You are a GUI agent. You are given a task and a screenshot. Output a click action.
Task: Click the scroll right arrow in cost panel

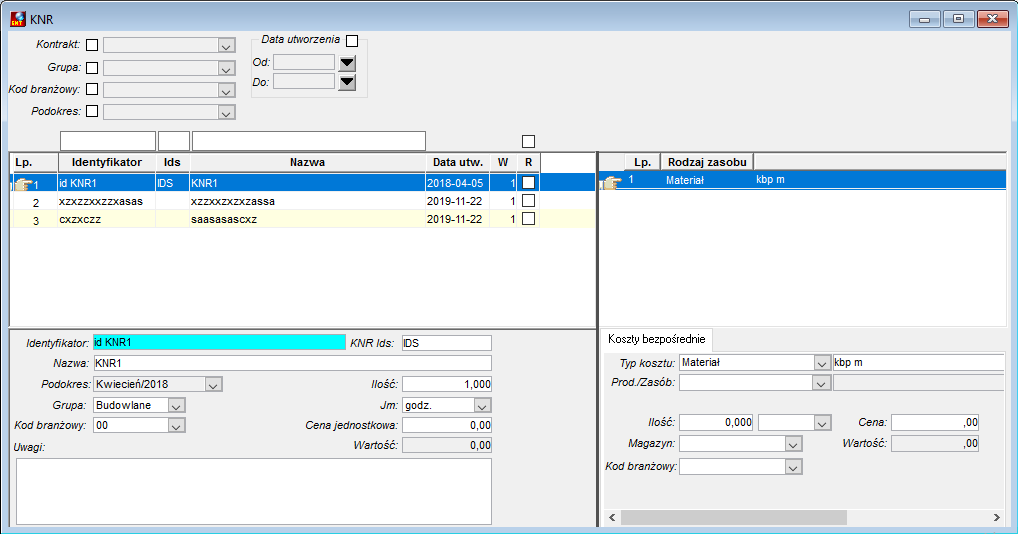(x=997, y=517)
